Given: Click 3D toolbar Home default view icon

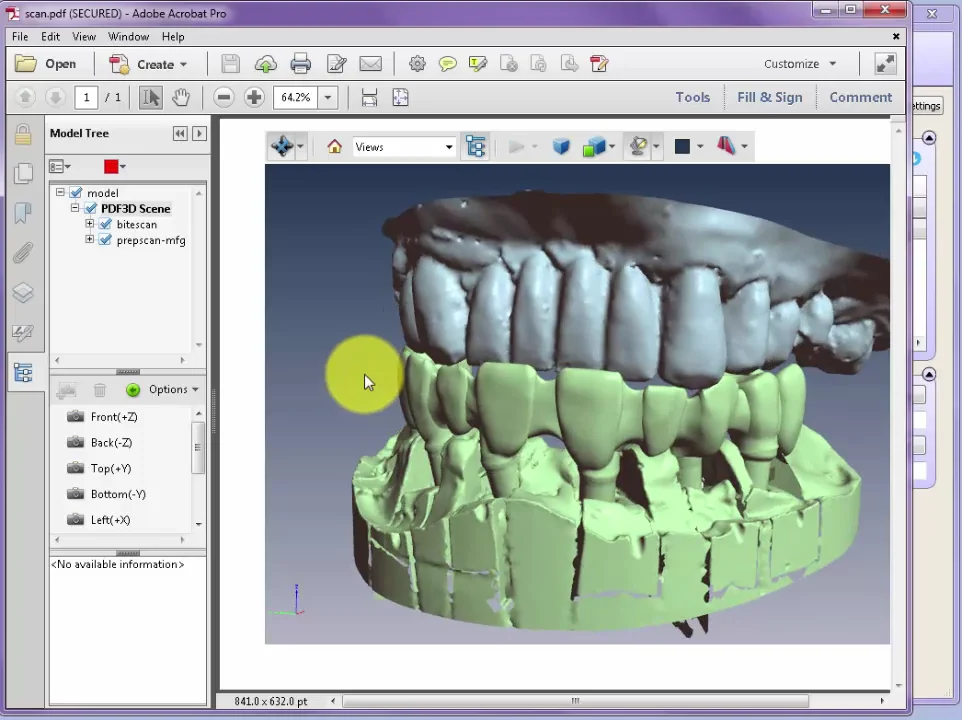Looking at the screenshot, I should pyautogui.click(x=334, y=147).
